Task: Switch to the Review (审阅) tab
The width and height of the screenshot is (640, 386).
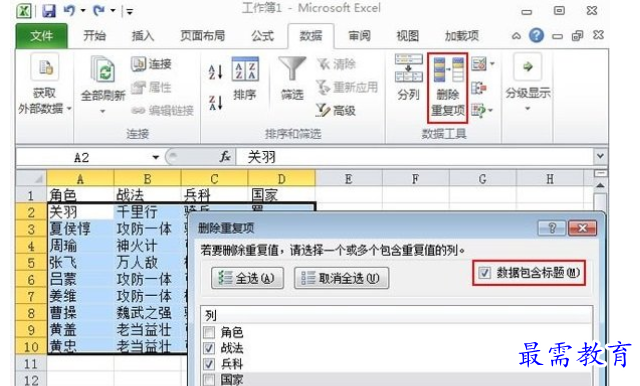Action: pos(359,36)
